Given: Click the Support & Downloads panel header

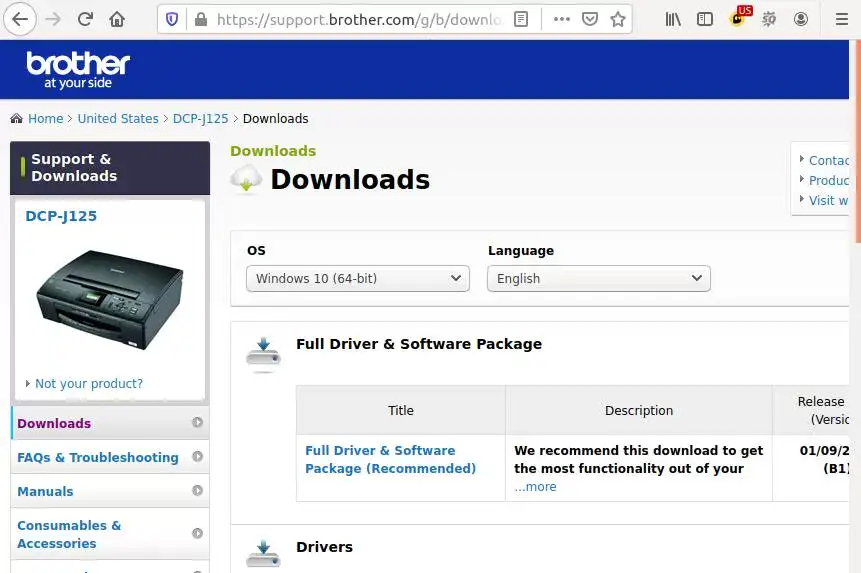Looking at the screenshot, I should click(x=110, y=167).
